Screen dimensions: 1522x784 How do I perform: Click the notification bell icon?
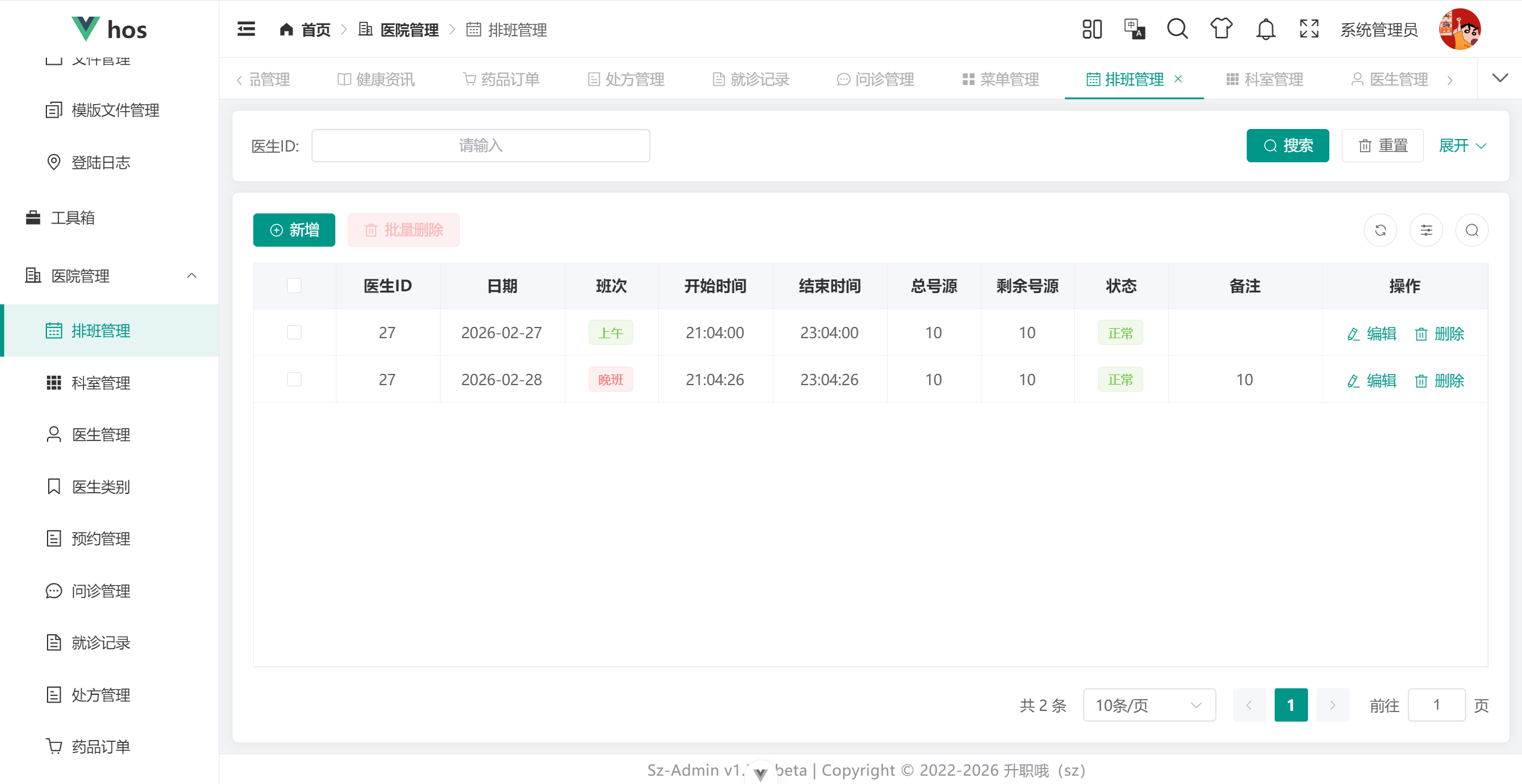point(1266,29)
